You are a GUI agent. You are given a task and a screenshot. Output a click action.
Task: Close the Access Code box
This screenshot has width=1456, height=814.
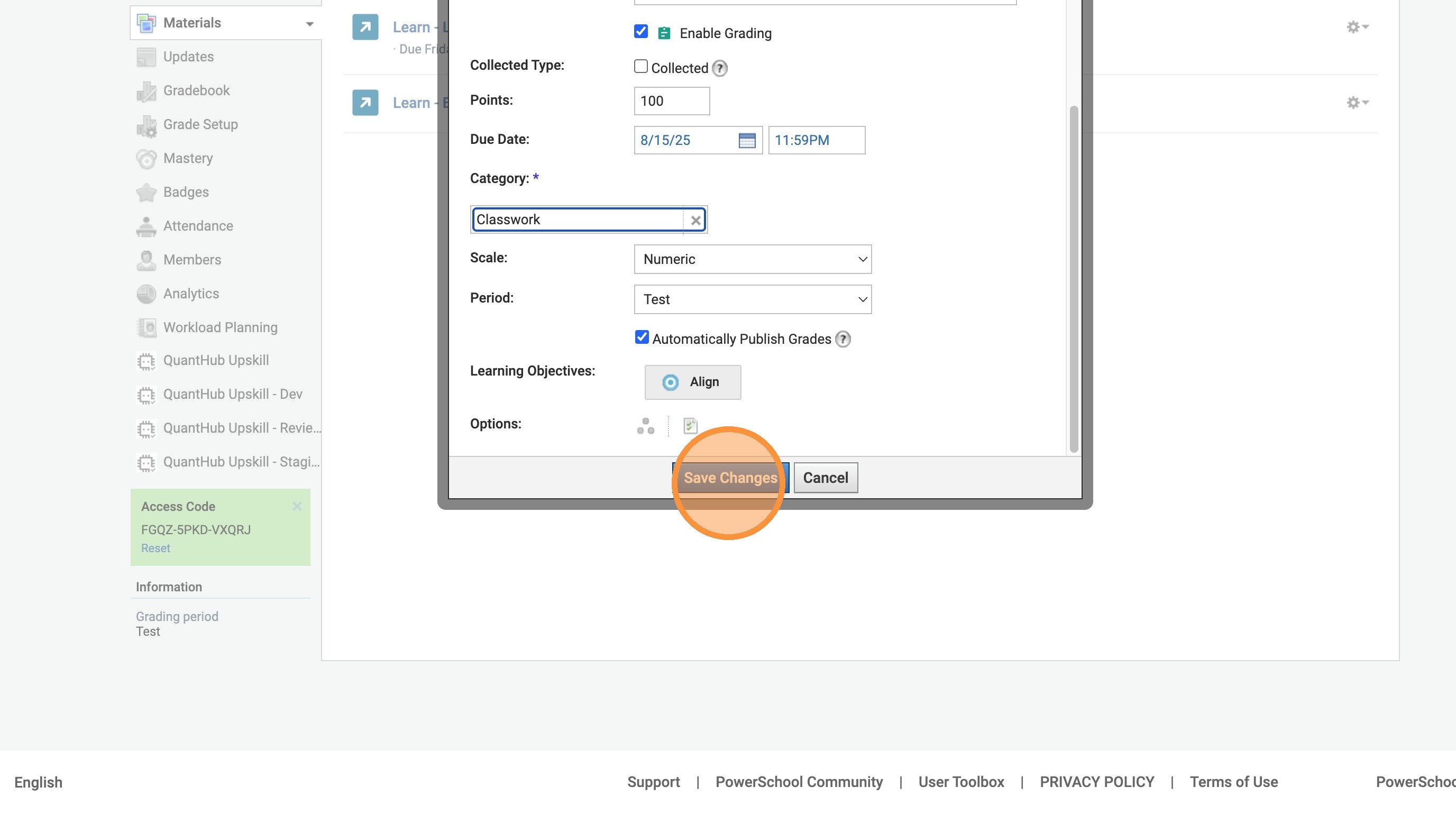coord(297,506)
